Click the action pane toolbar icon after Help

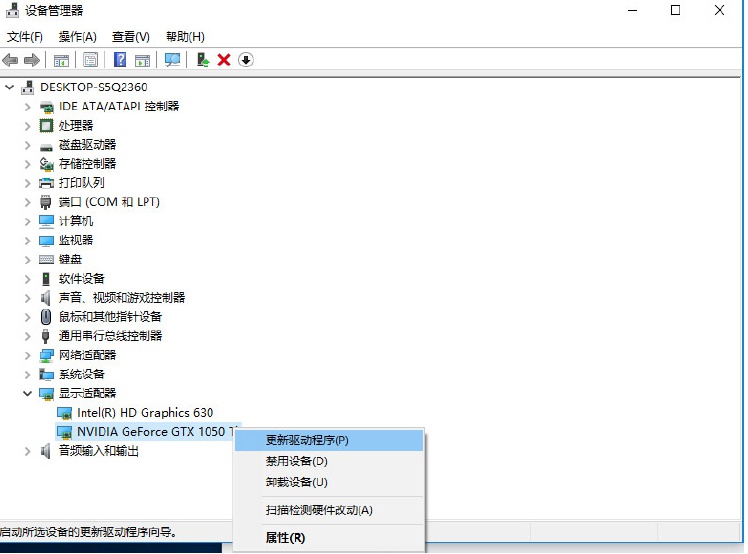tap(142, 60)
